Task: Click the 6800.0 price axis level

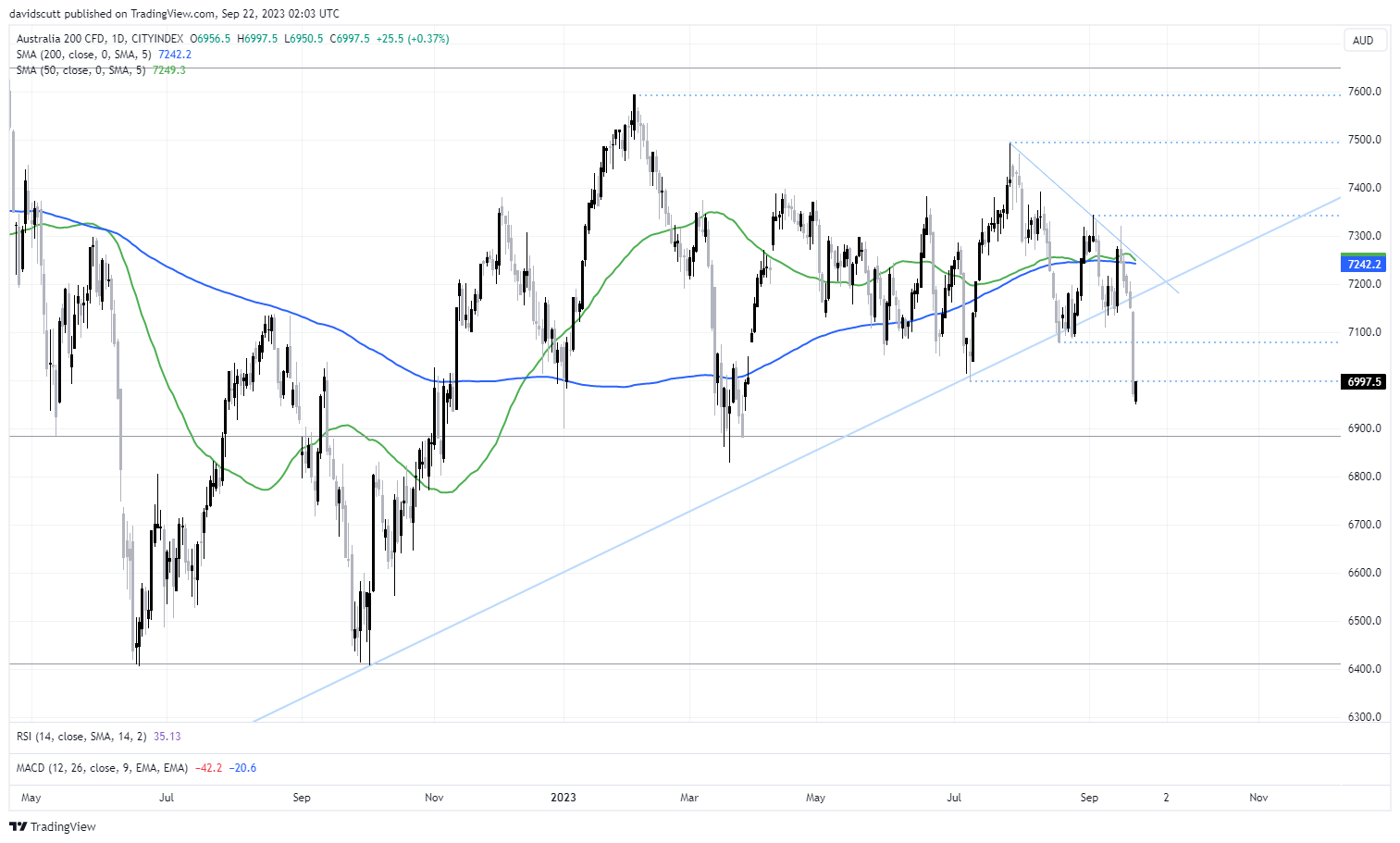Action: tap(1365, 477)
